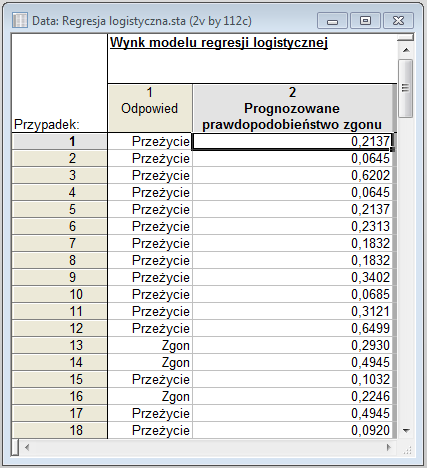Viewport: 427px width, 468px height.
Task: Click the vertical scrollbar thumb
Action: pyautogui.click(x=406, y=88)
